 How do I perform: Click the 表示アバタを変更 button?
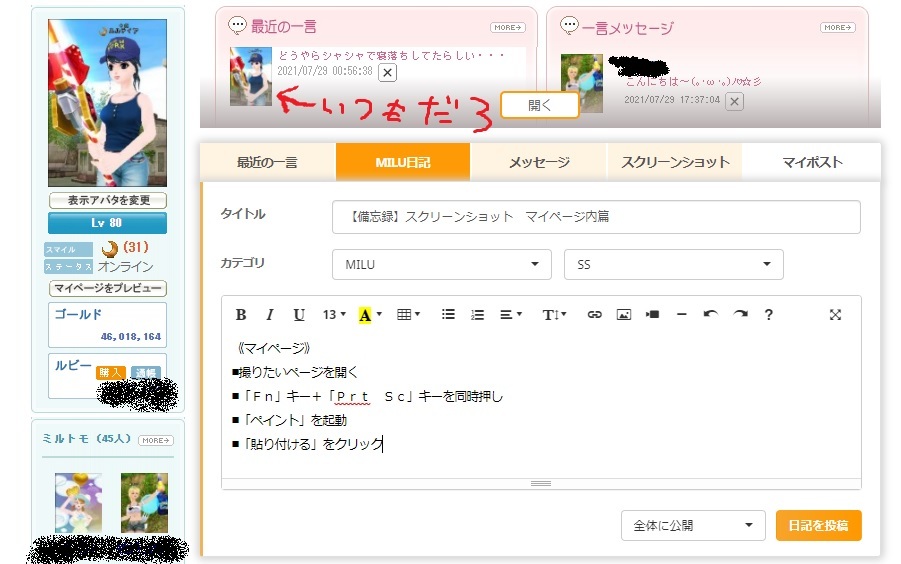[x=107, y=200]
